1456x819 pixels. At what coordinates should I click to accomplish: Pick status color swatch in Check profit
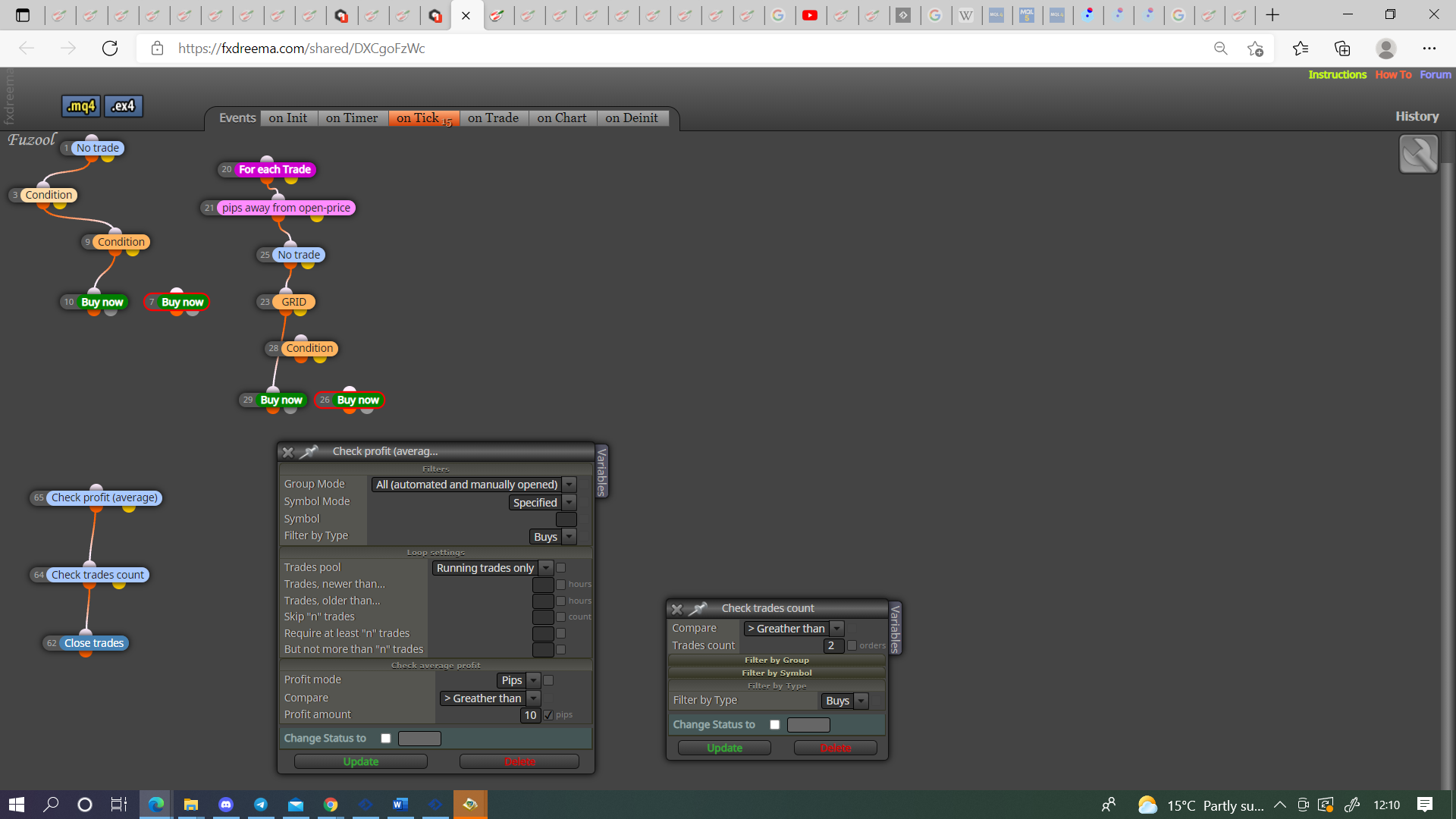[x=419, y=739]
